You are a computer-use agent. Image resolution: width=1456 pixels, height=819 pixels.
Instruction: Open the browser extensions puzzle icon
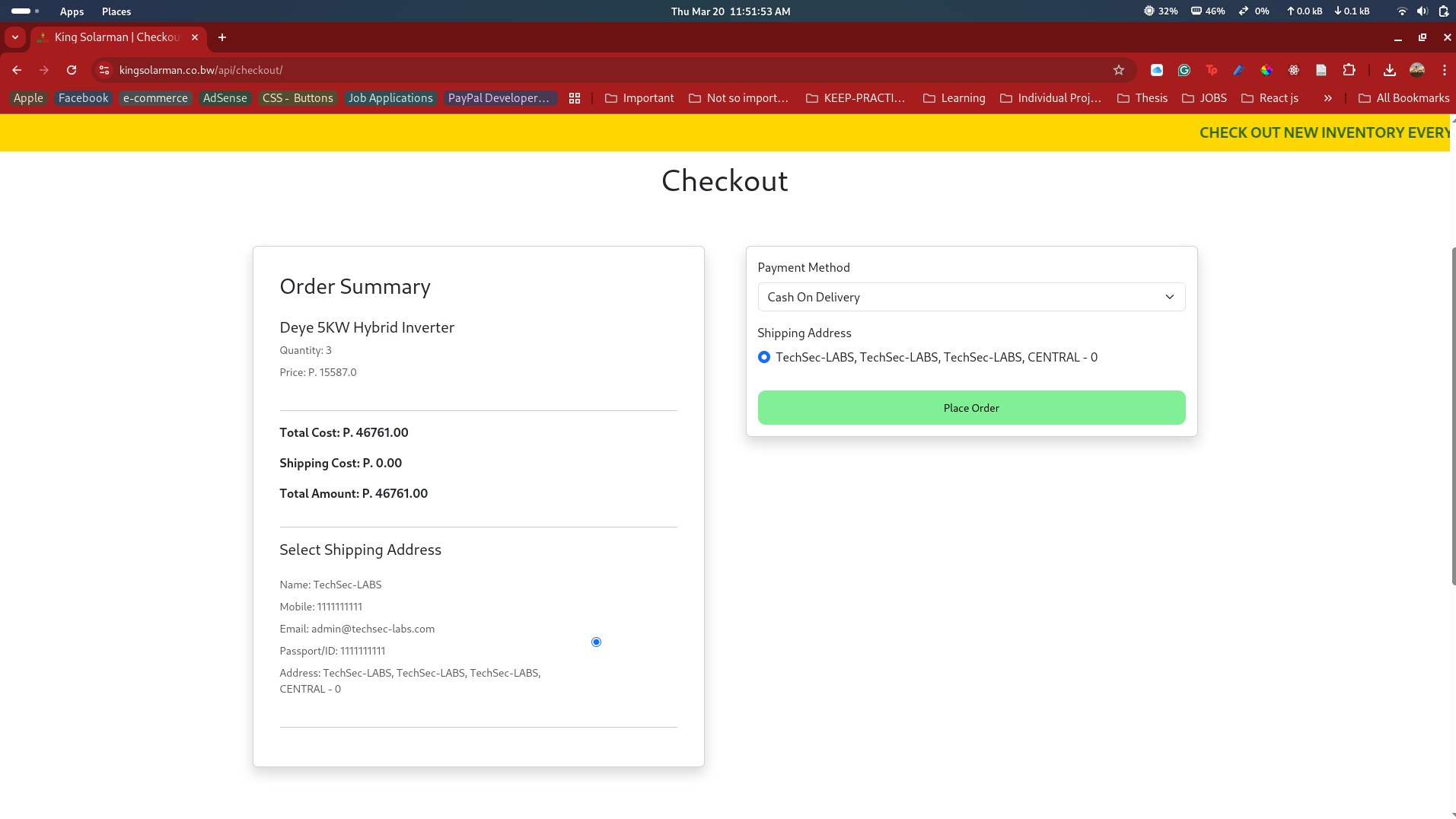[1349, 70]
